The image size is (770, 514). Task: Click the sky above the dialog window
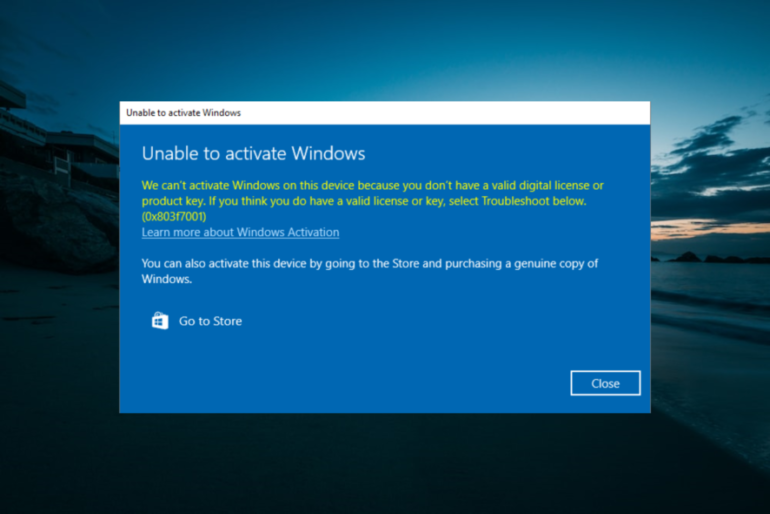point(385,50)
